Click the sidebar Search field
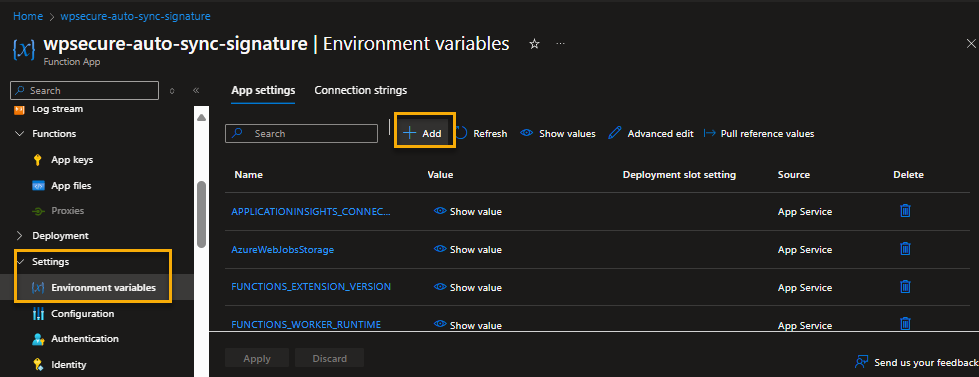The image size is (979, 377). [85, 91]
